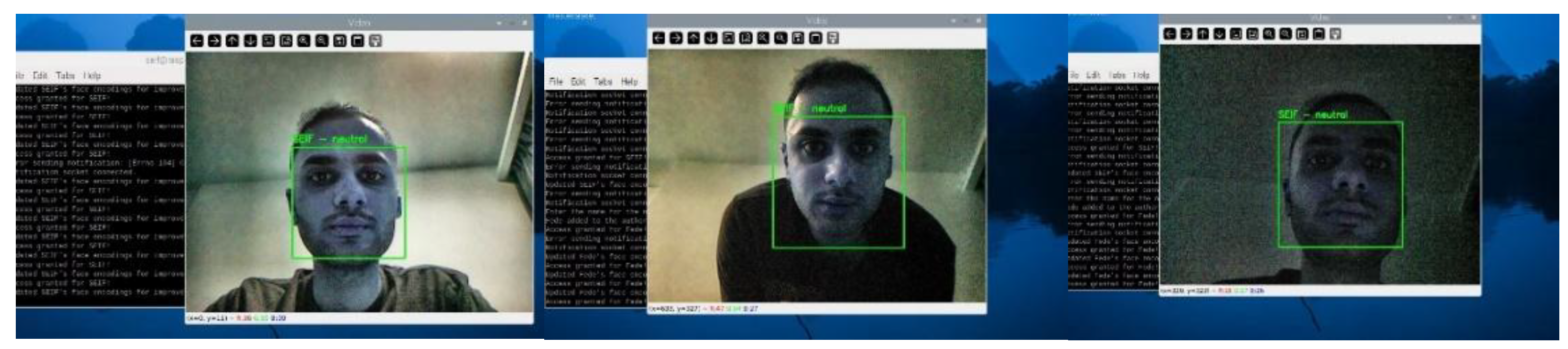Open the File menu in the middle terminal

(555, 82)
